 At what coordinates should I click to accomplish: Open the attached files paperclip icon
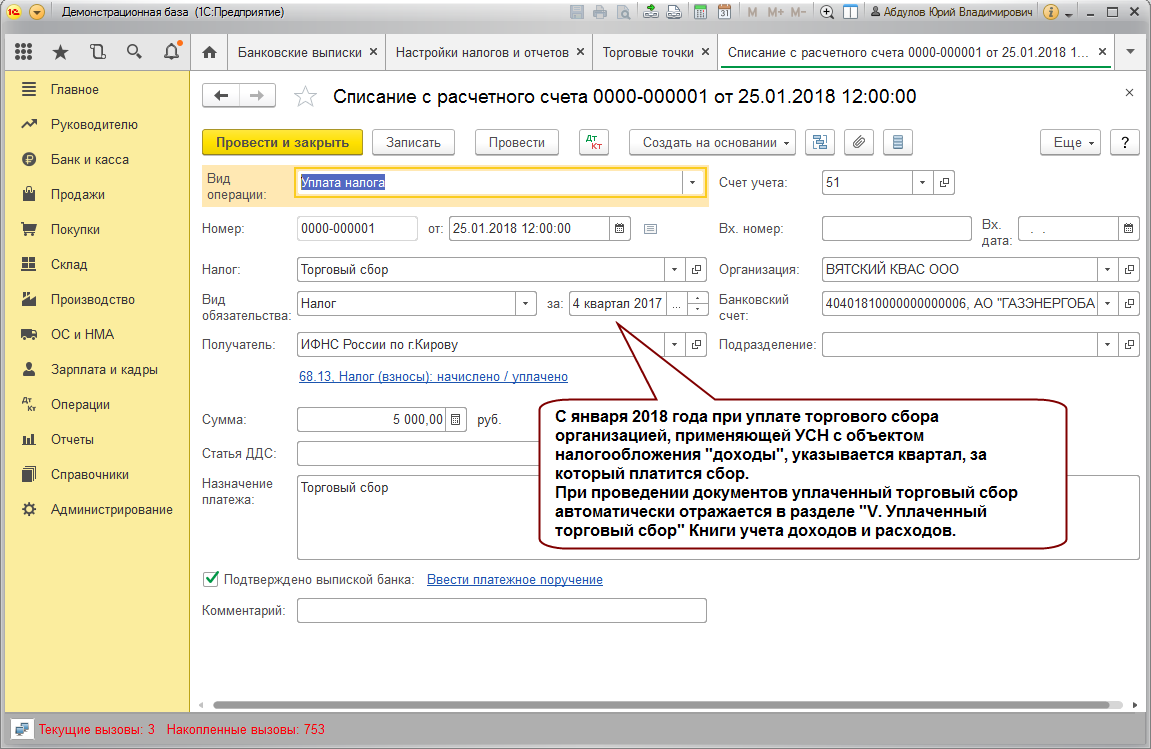tap(858, 142)
